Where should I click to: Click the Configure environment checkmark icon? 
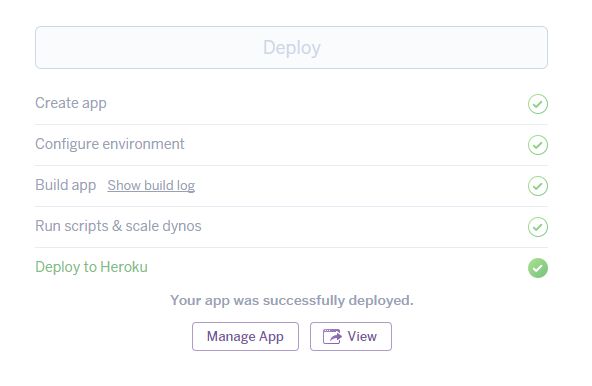[538, 145]
